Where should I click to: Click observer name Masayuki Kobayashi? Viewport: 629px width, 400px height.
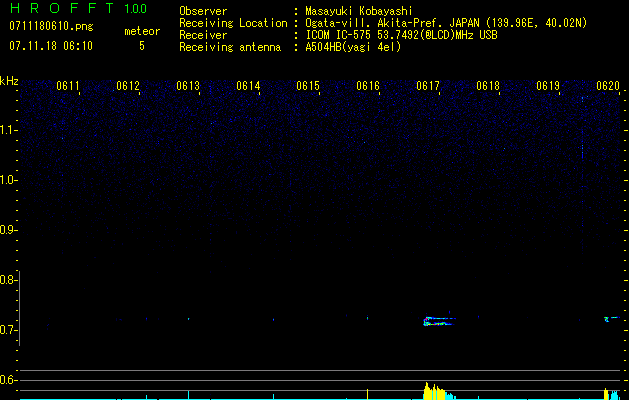coord(359,11)
